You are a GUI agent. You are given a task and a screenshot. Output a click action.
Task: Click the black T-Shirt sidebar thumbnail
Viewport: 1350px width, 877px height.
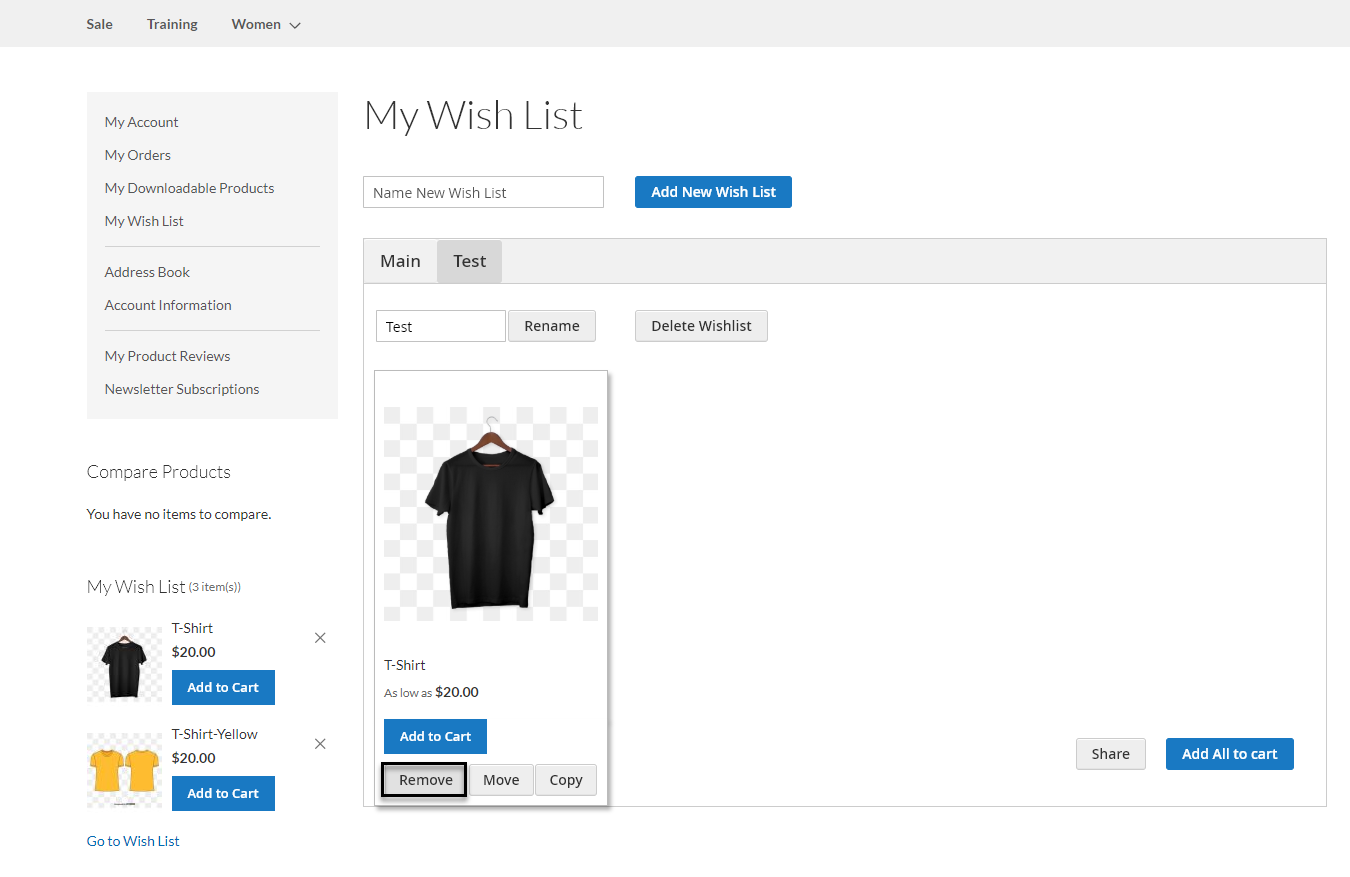pos(124,664)
